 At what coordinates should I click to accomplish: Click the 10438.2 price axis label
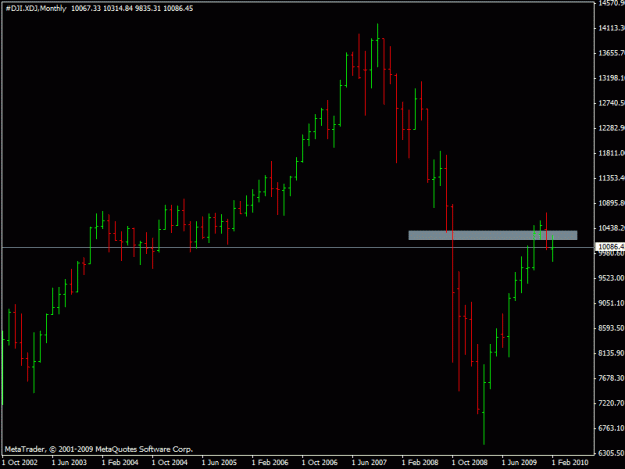[611, 228]
